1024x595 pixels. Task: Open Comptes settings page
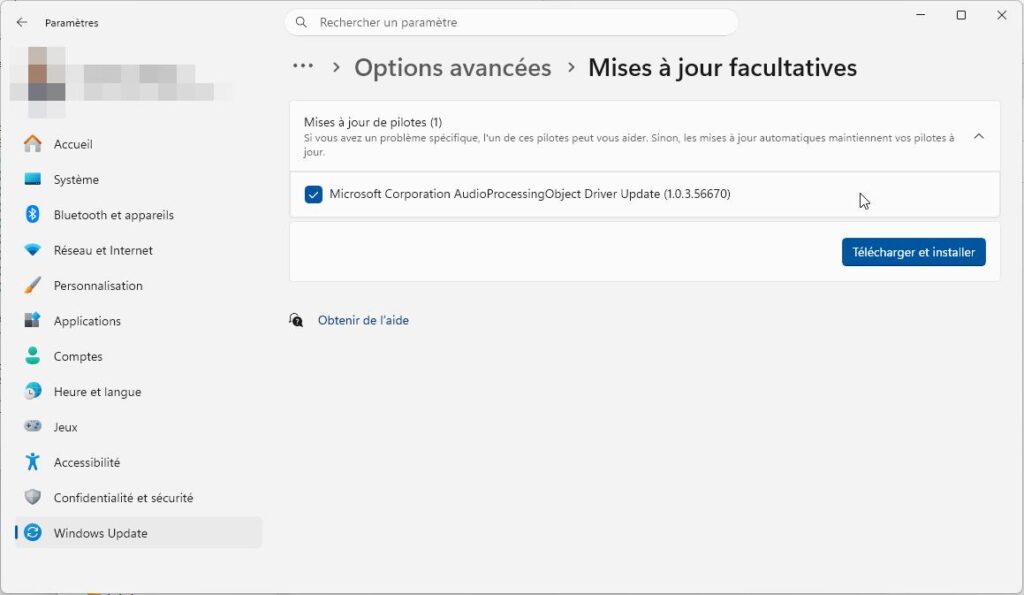click(138, 356)
